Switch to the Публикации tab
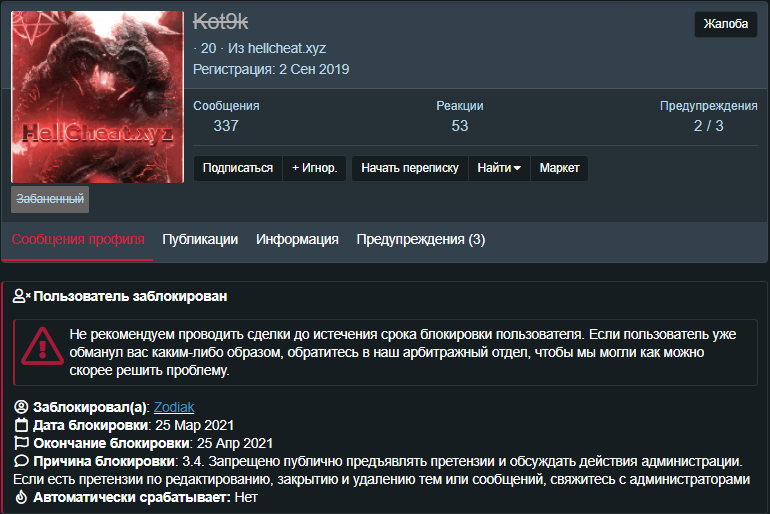This screenshot has width=770, height=514. pos(200,240)
